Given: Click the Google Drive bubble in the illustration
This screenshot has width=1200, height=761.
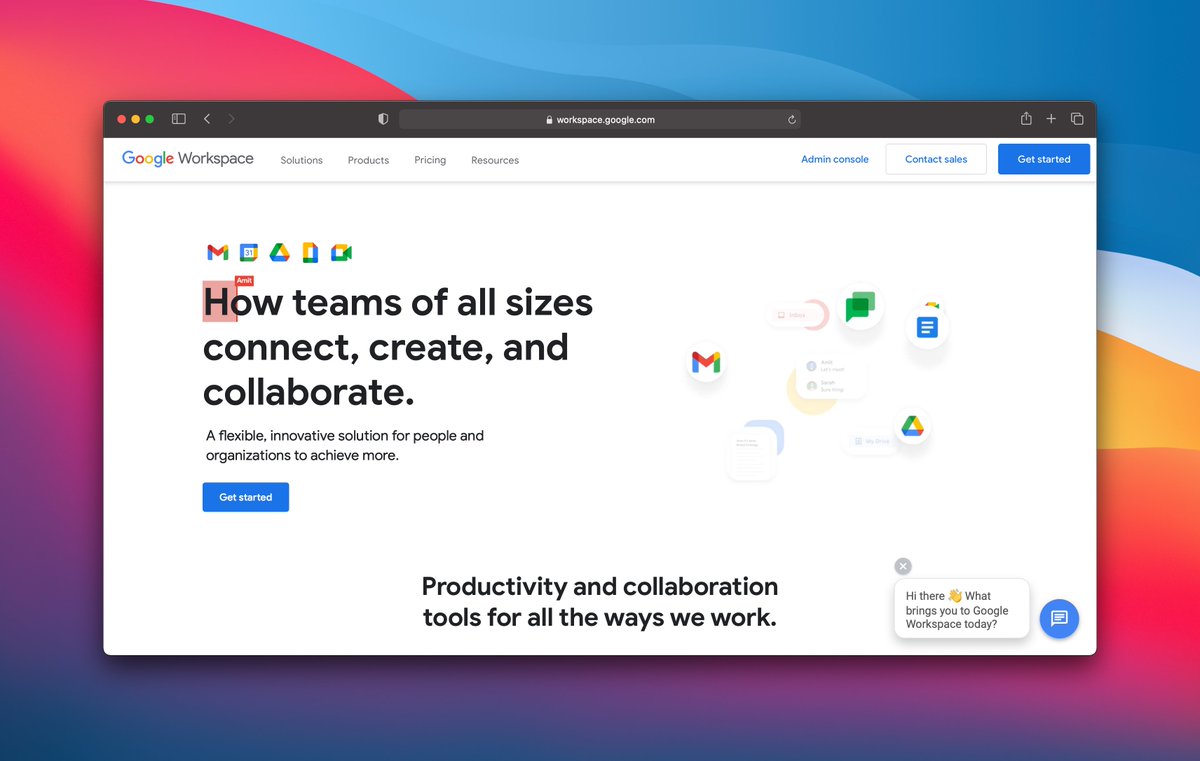Looking at the screenshot, I should point(912,427).
